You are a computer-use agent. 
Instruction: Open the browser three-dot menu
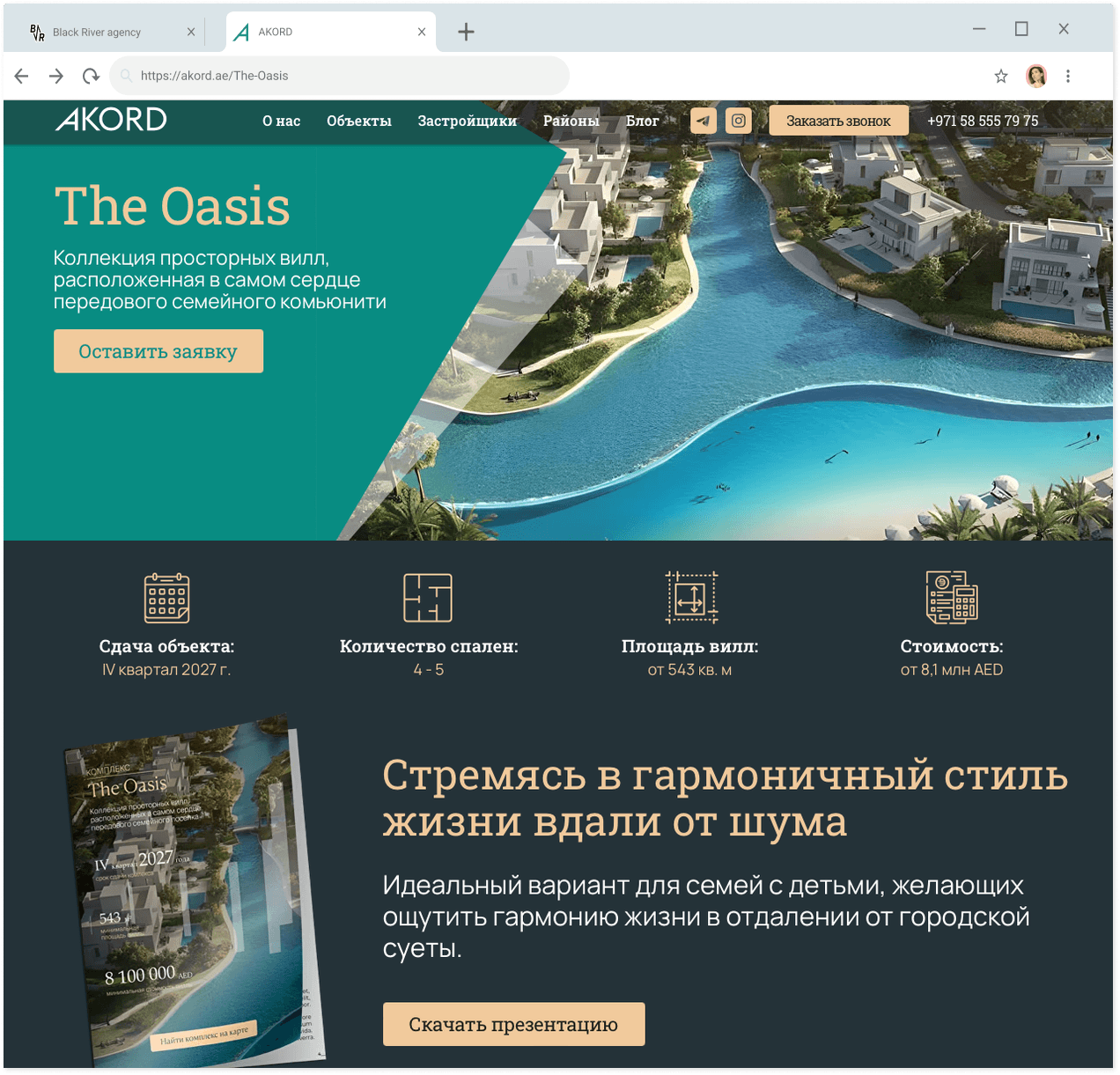coord(1068,77)
